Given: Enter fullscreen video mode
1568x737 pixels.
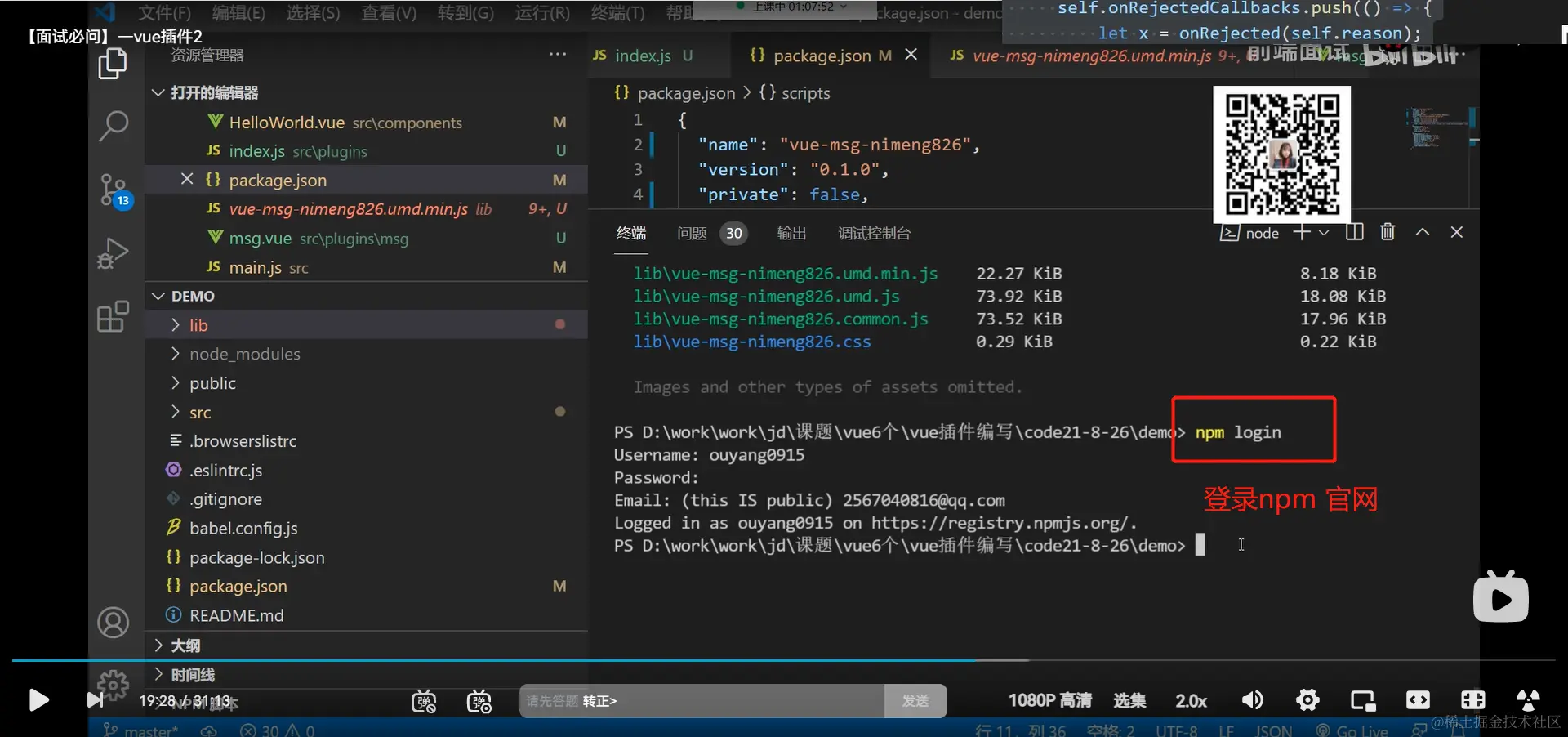Looking at the screenshot, I should pos(1528,700).
